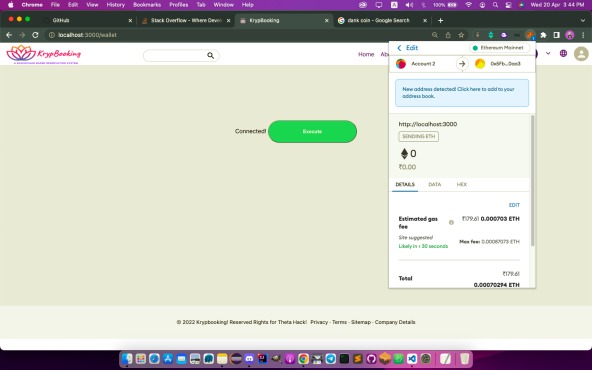Viewport: 592px width, 370px height.
Task: Open Spotlight search in menu bar
Action: click(495, 5)
